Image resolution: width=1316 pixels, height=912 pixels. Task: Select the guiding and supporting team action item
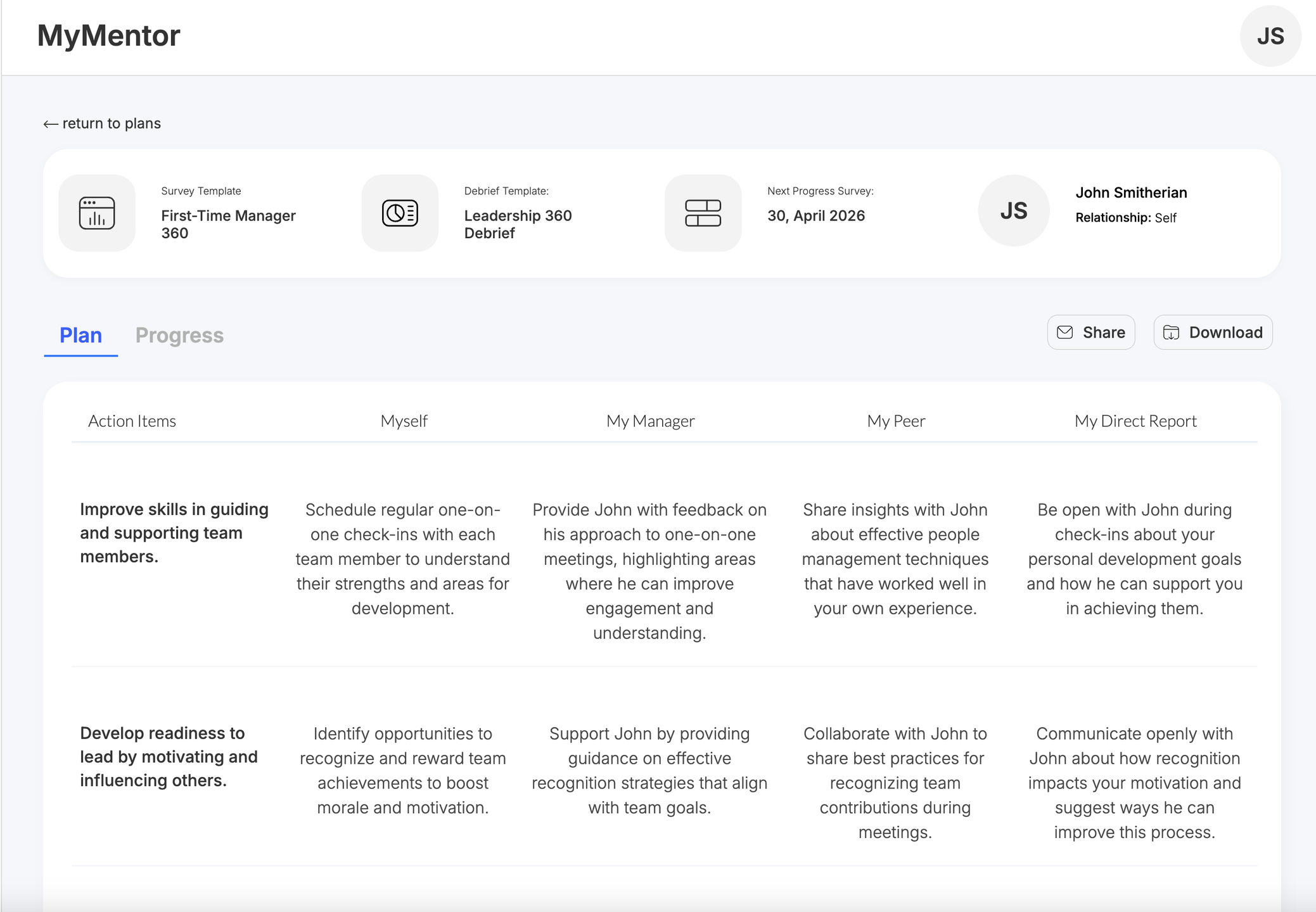[174, 533]
